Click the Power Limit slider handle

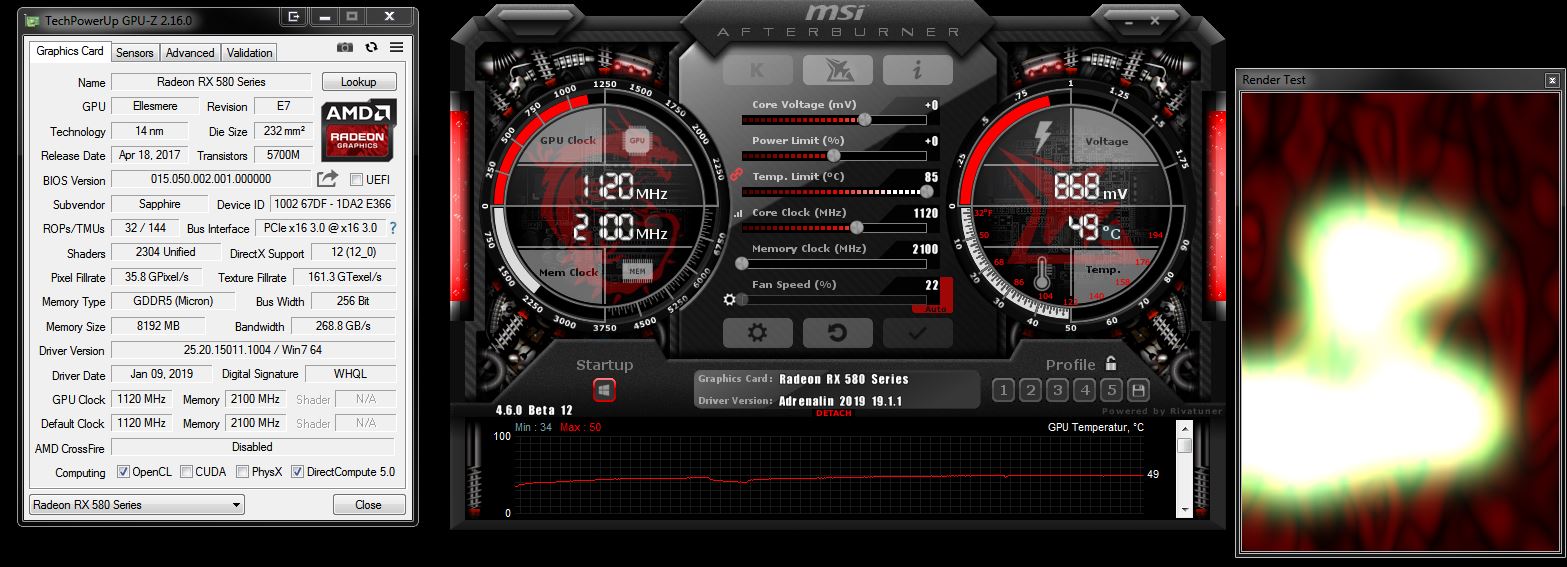pyautogui.click(x=833, y=155)
